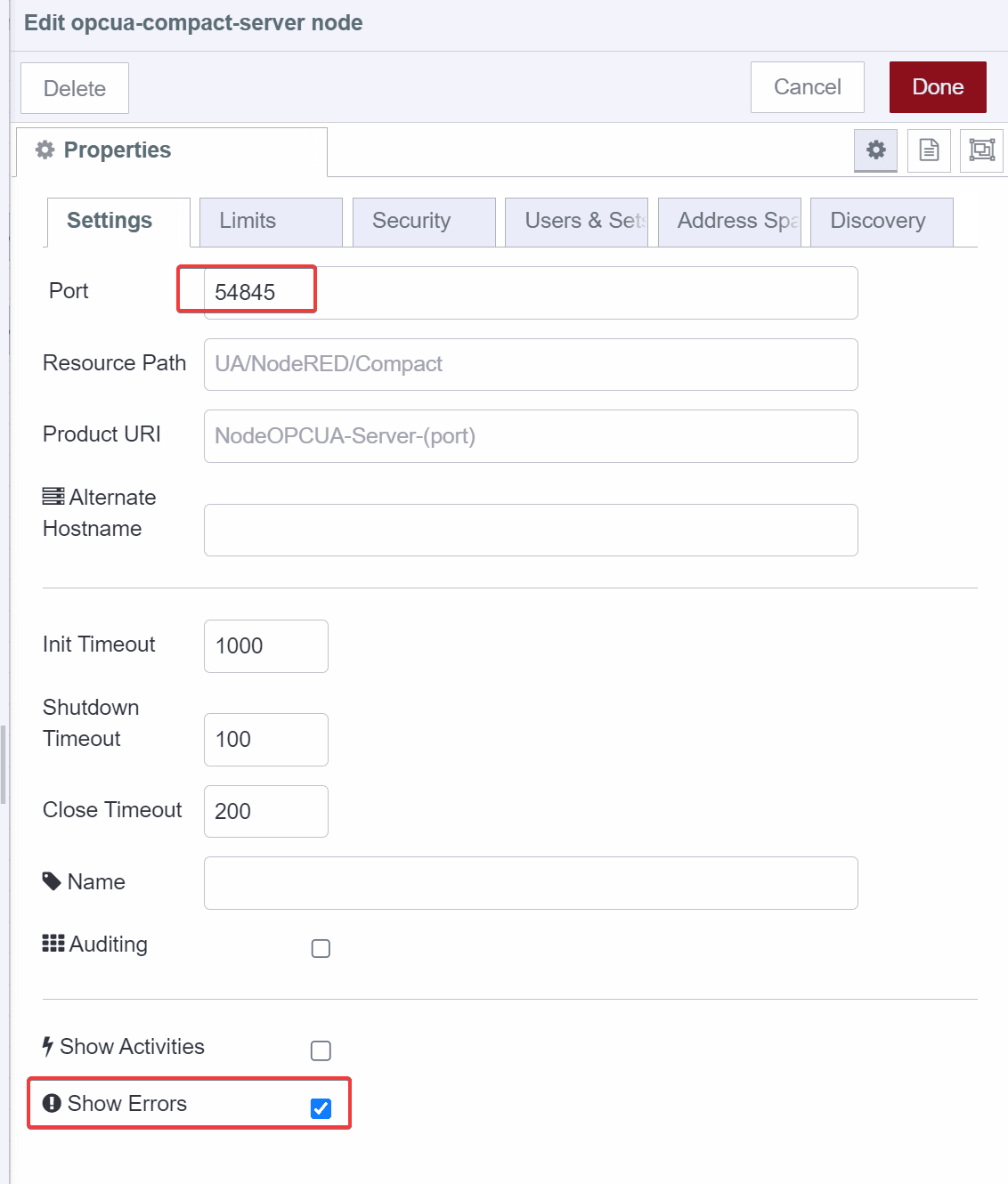1008x1184 pixels.
Task: Enable the Show Activities checkbox
Action: pos(321,1050)
